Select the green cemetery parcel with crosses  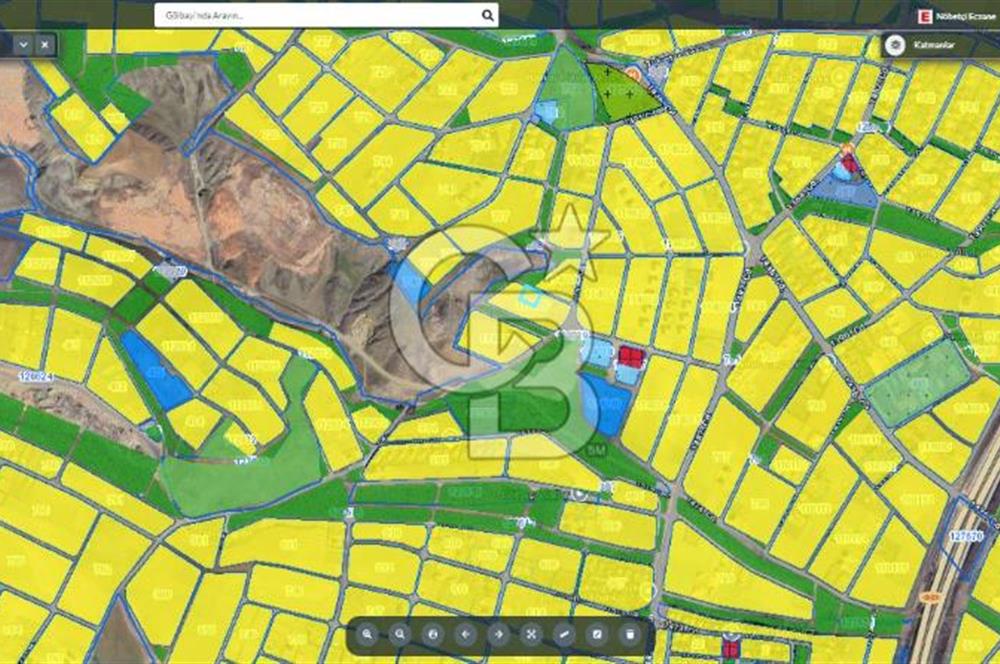point(621,94)
